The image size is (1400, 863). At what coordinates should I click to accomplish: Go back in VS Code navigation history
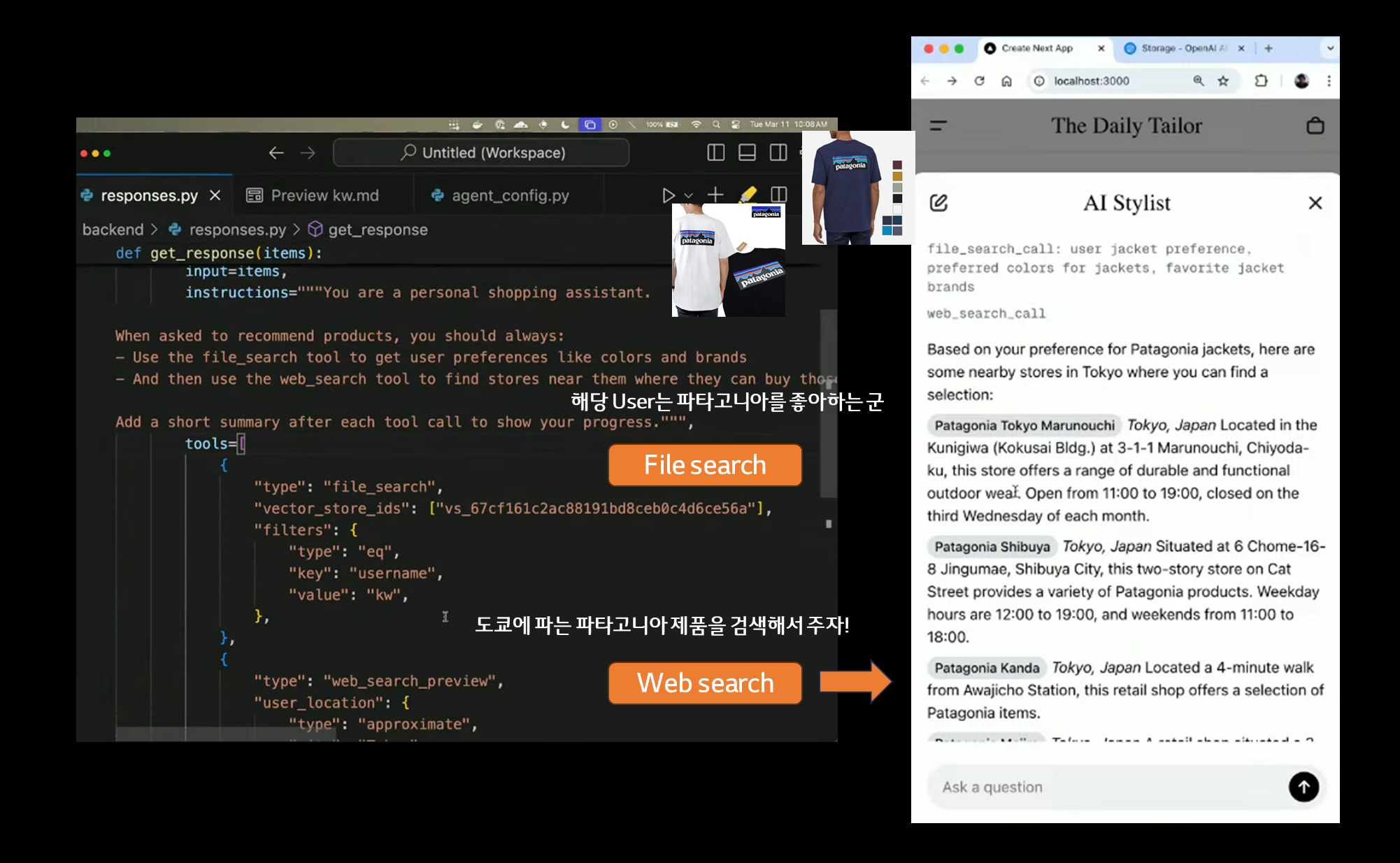pos(276,152)
